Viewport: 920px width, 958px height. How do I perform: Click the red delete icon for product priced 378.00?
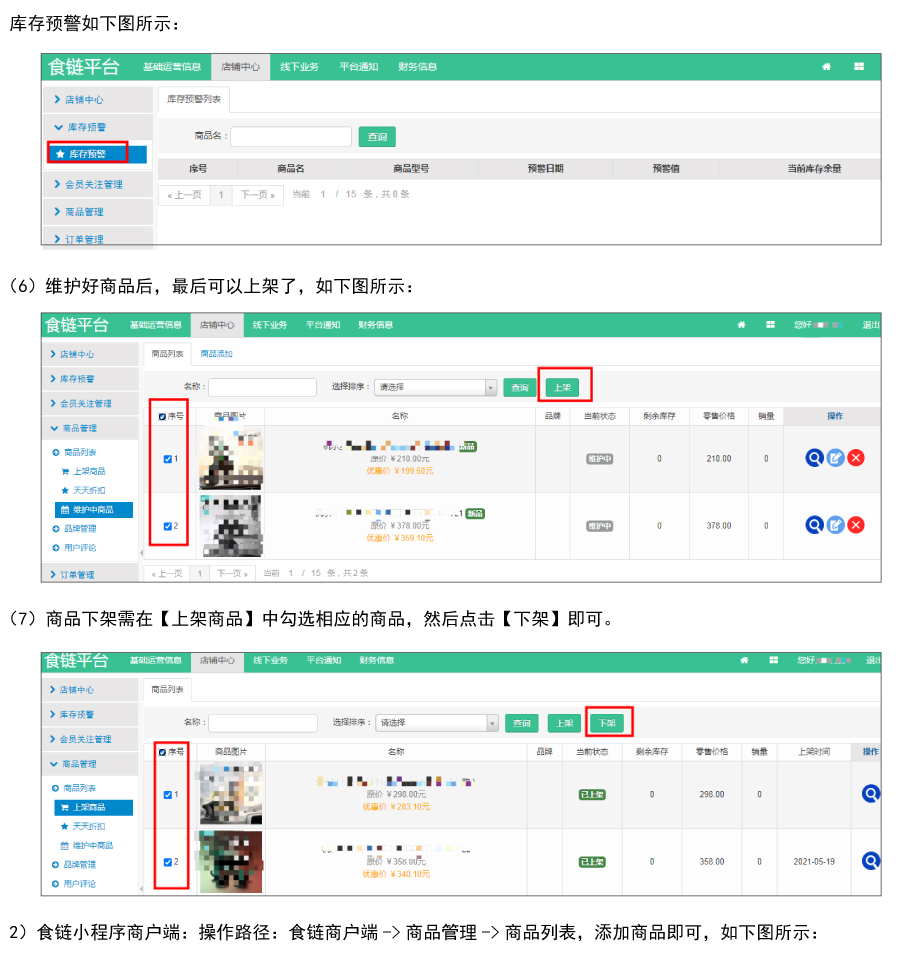pyautogui.click(x=856, y=525)
